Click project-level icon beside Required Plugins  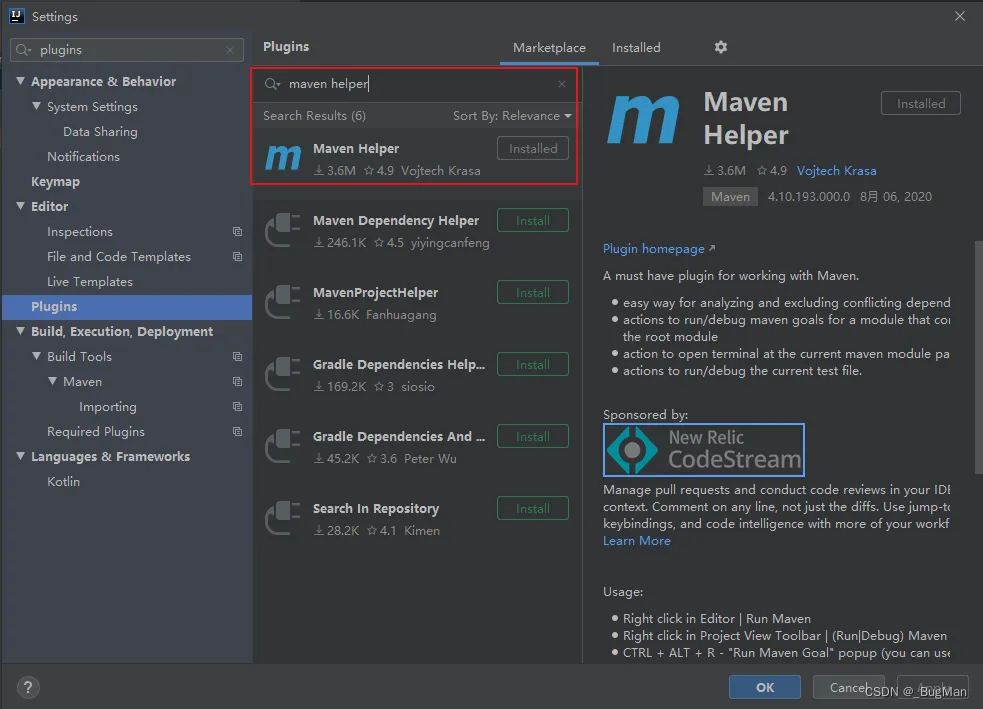tap(238, 431)
